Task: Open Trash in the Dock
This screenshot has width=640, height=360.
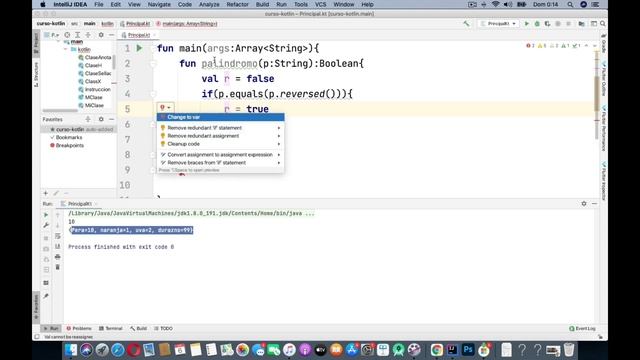Action: [569, 350]
